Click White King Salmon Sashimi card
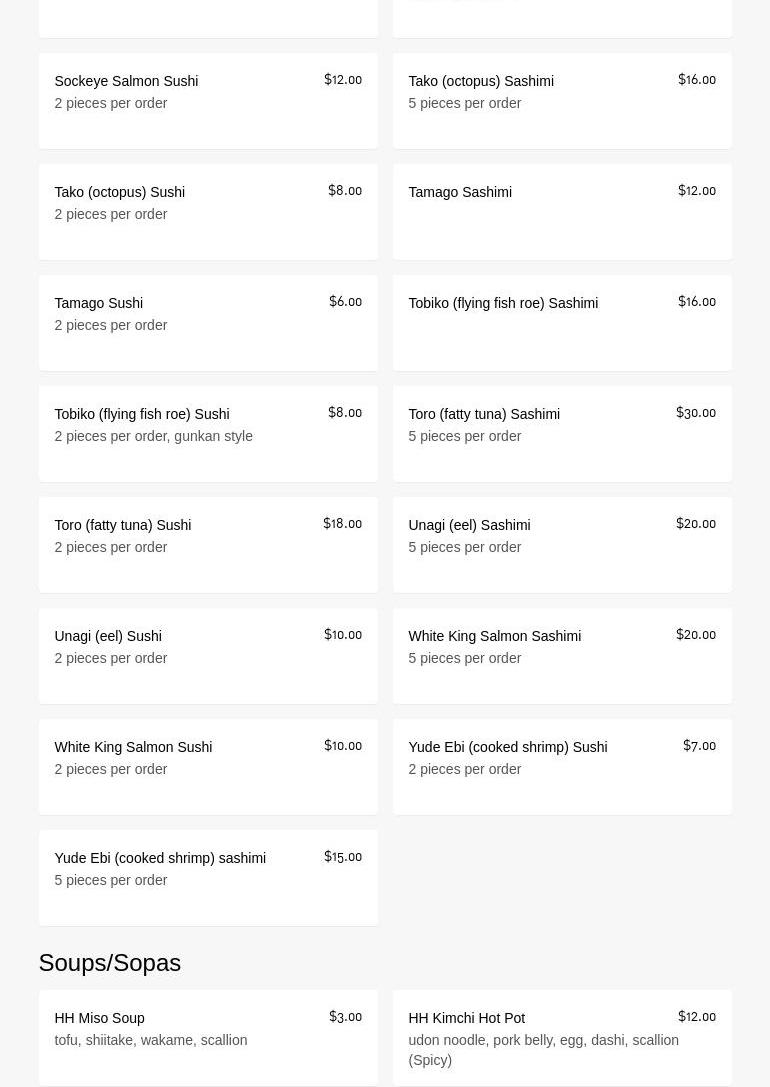Viewport: 770px width, 1087px height. (562, 656)
